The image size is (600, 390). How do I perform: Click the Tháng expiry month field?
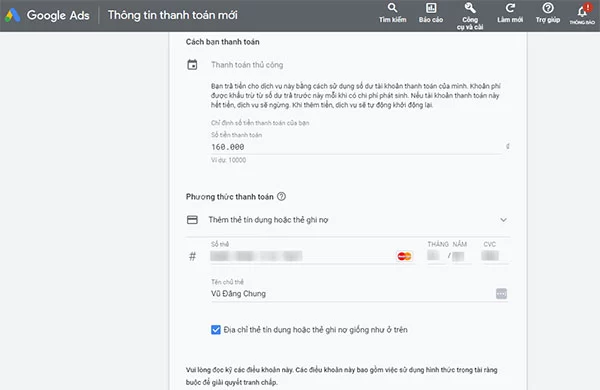pyautogui.click(x=434, y=256)
